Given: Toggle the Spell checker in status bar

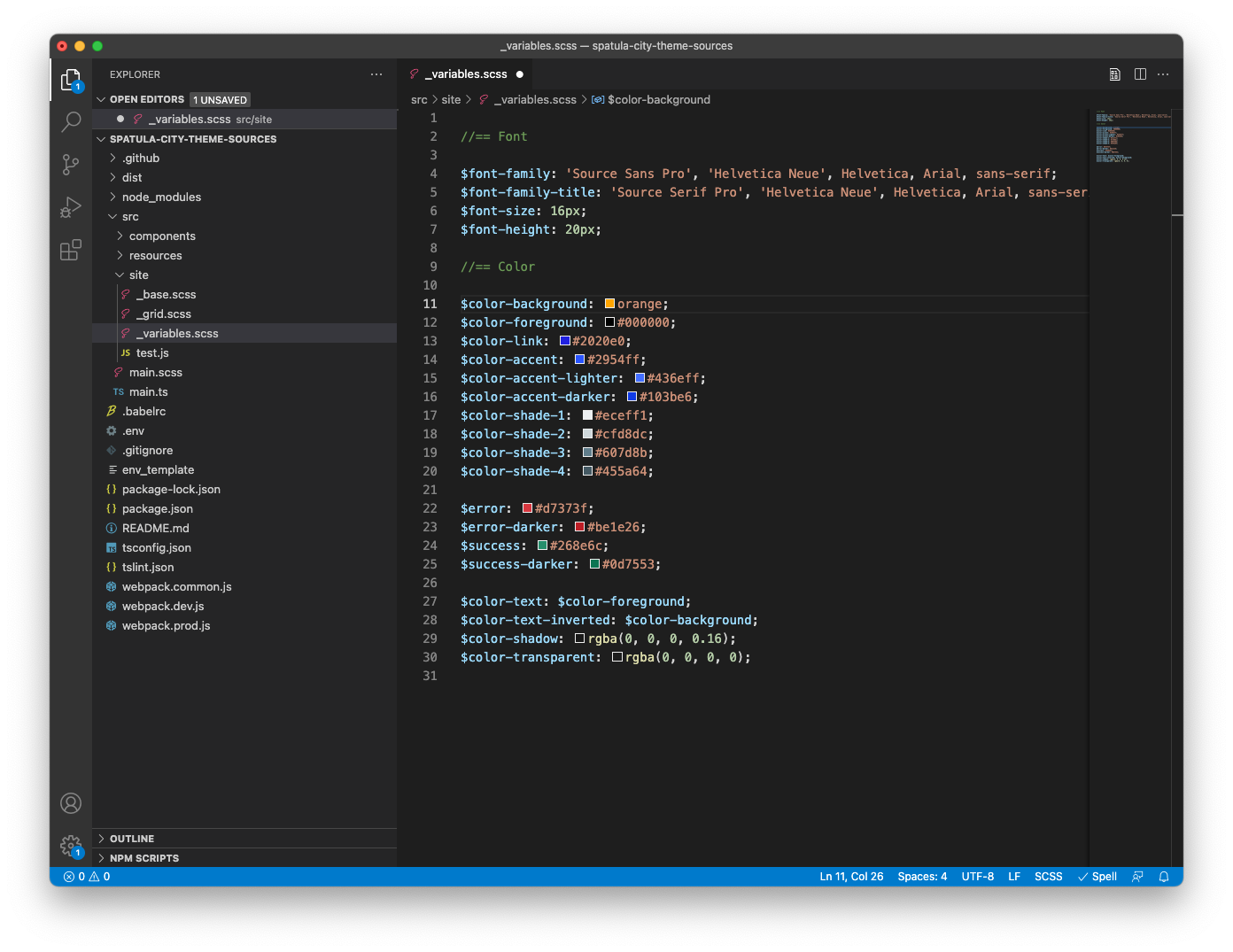Looking at the screenshot, I should pos(1097,877).
